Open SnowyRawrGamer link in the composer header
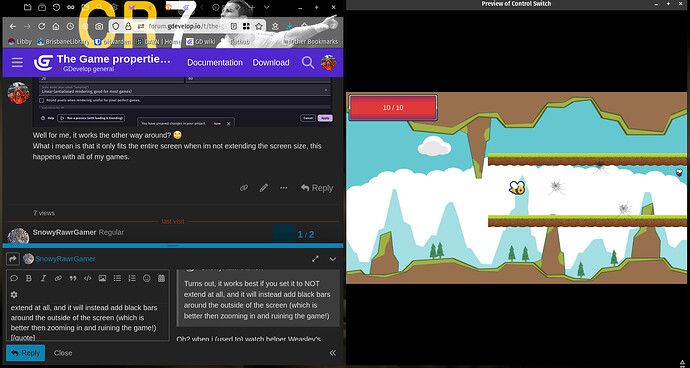 click(65, 259)
